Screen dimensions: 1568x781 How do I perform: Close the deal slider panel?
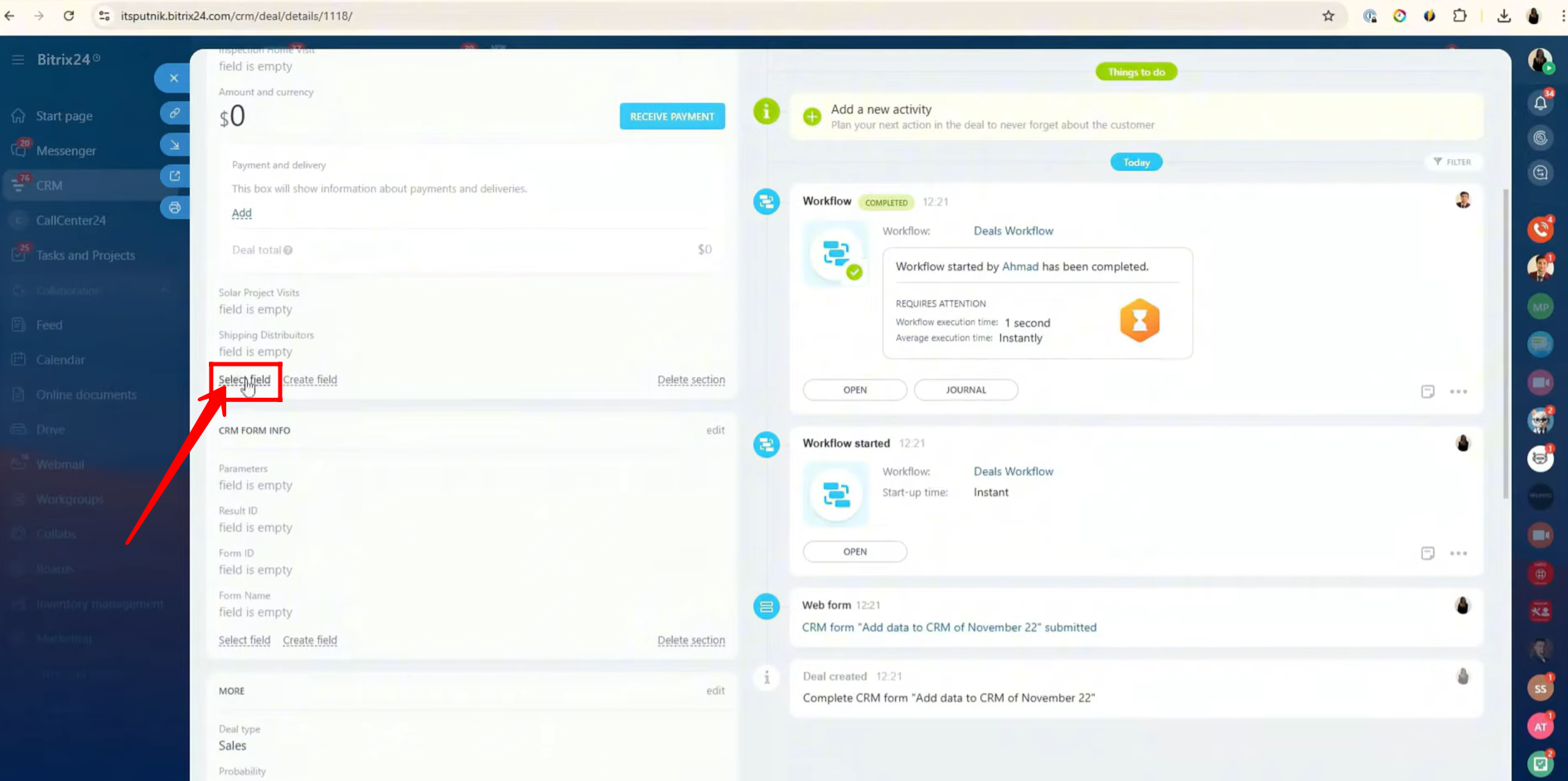[173, 78]
